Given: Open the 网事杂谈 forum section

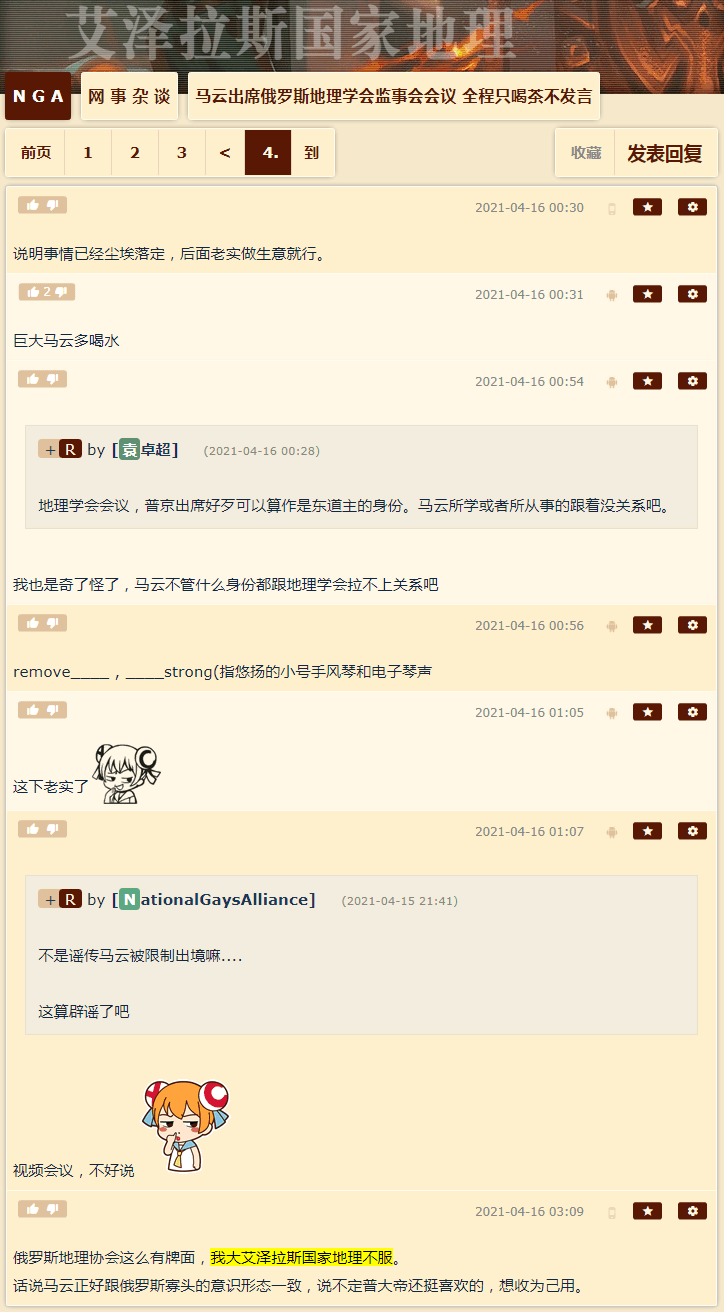Looking at the screenshot, I should 129,96.
